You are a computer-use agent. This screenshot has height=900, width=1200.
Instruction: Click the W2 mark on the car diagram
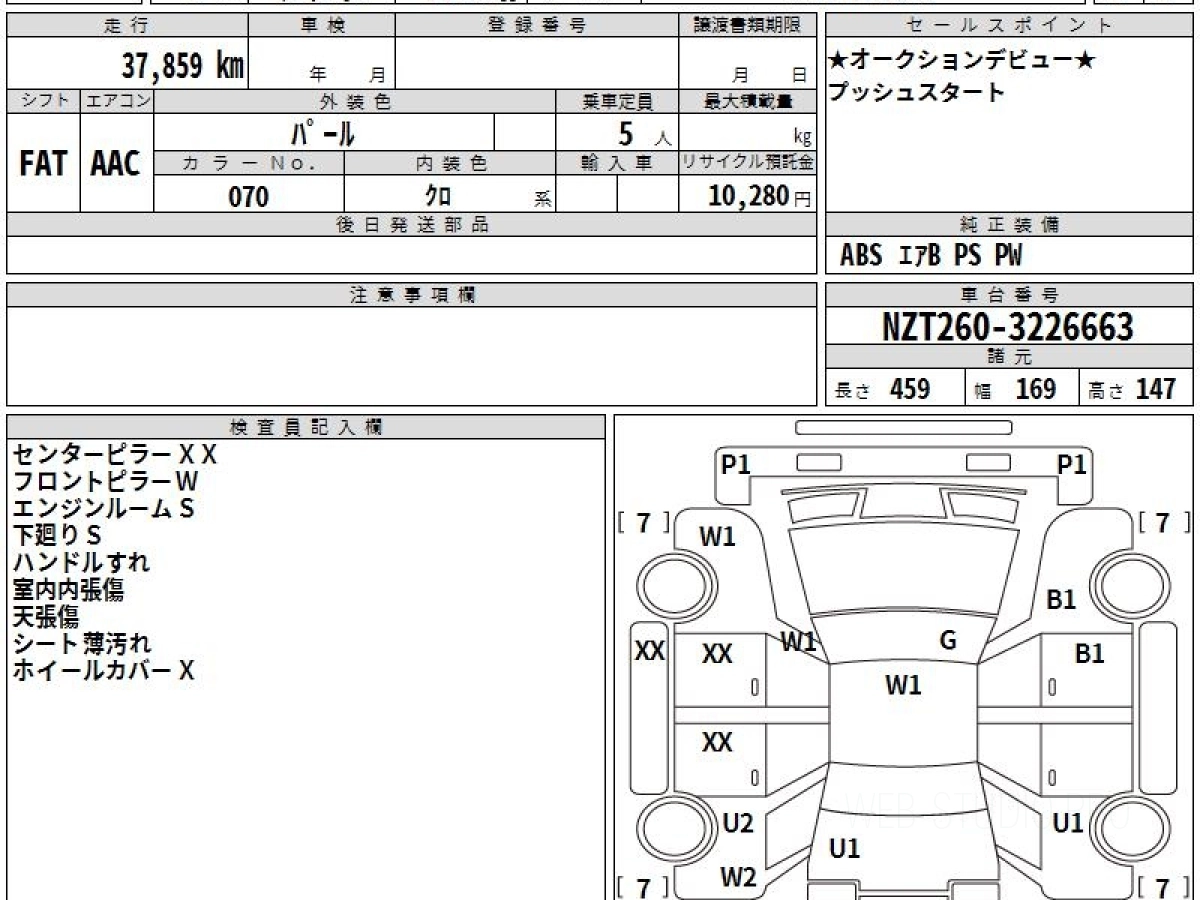point(738,878)
